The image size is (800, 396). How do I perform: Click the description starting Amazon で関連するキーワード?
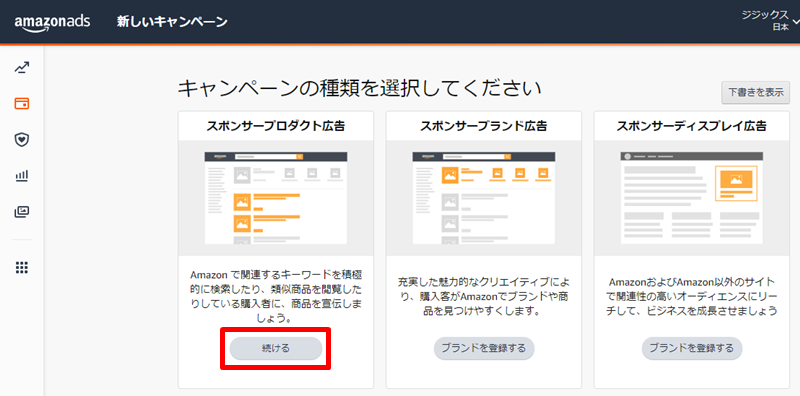click(x=276, y=297)
